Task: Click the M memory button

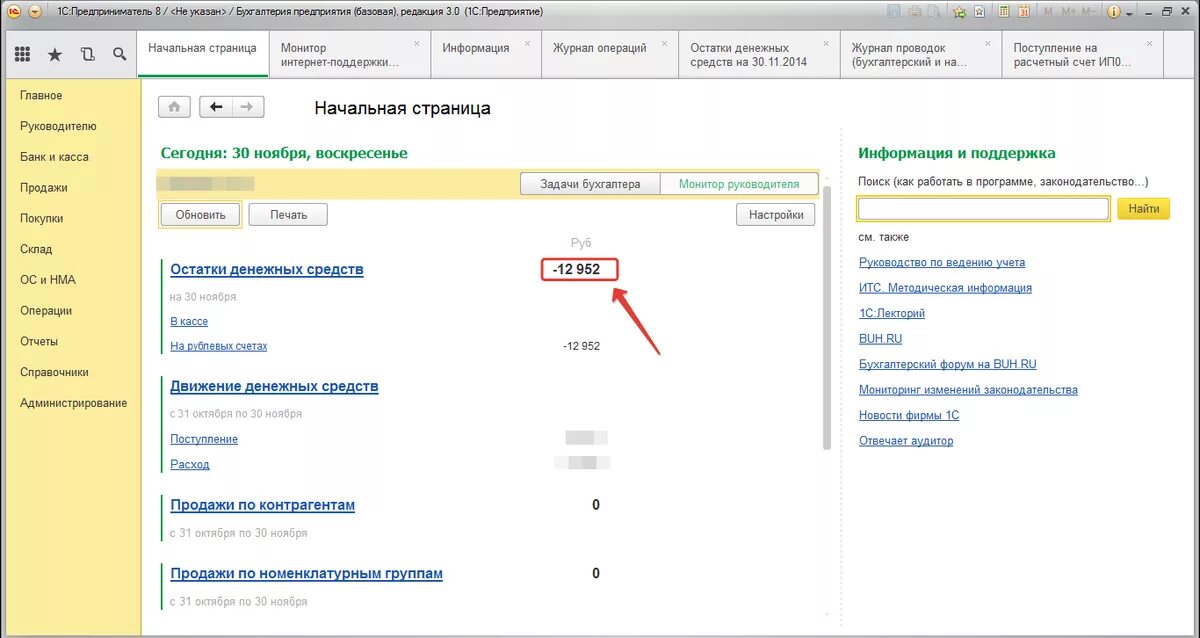Action: [x=1048, y=12]
